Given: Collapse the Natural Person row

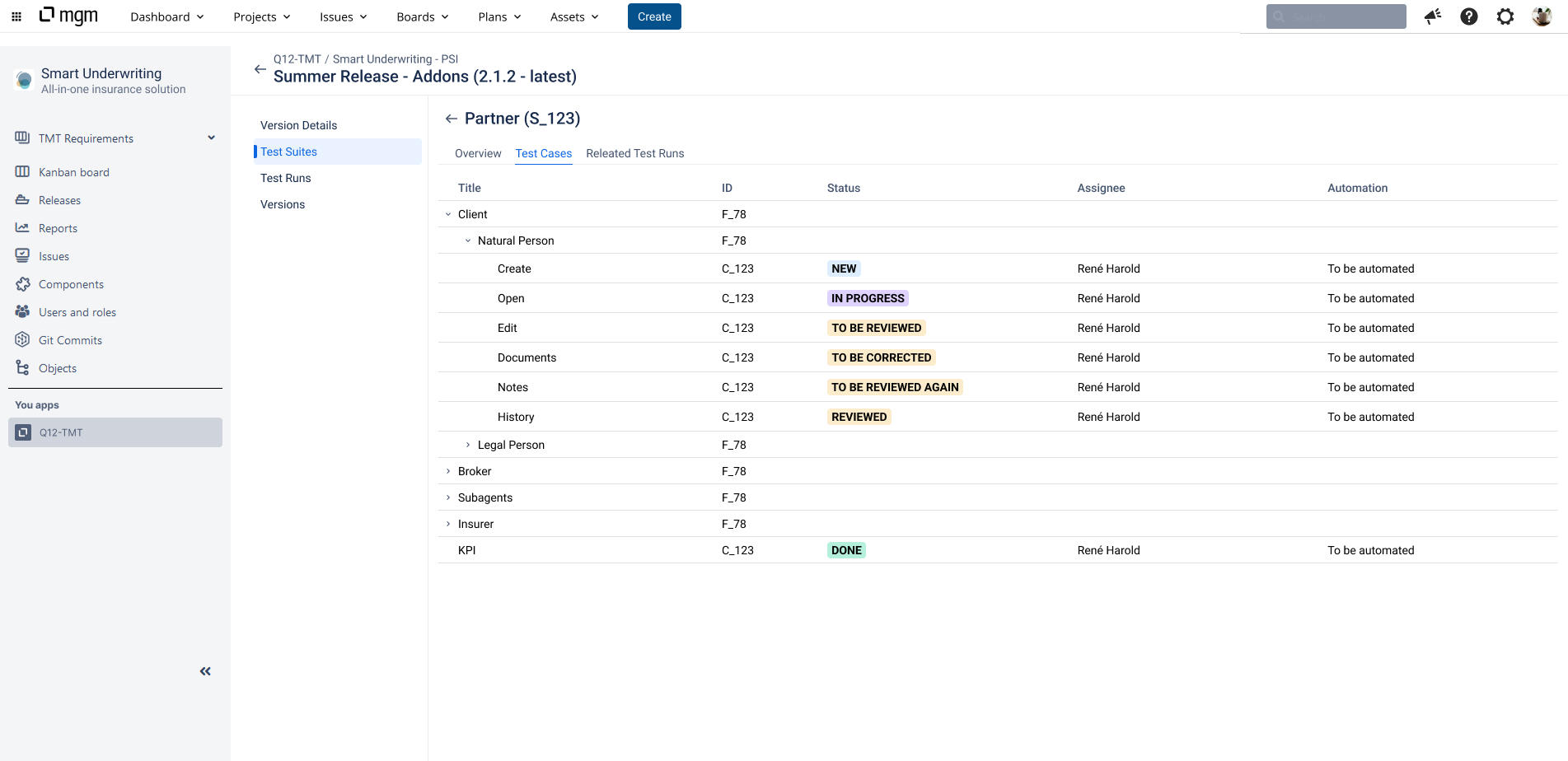Looking at the screenshot, I should pyautogui.click(x=468, y=240).
